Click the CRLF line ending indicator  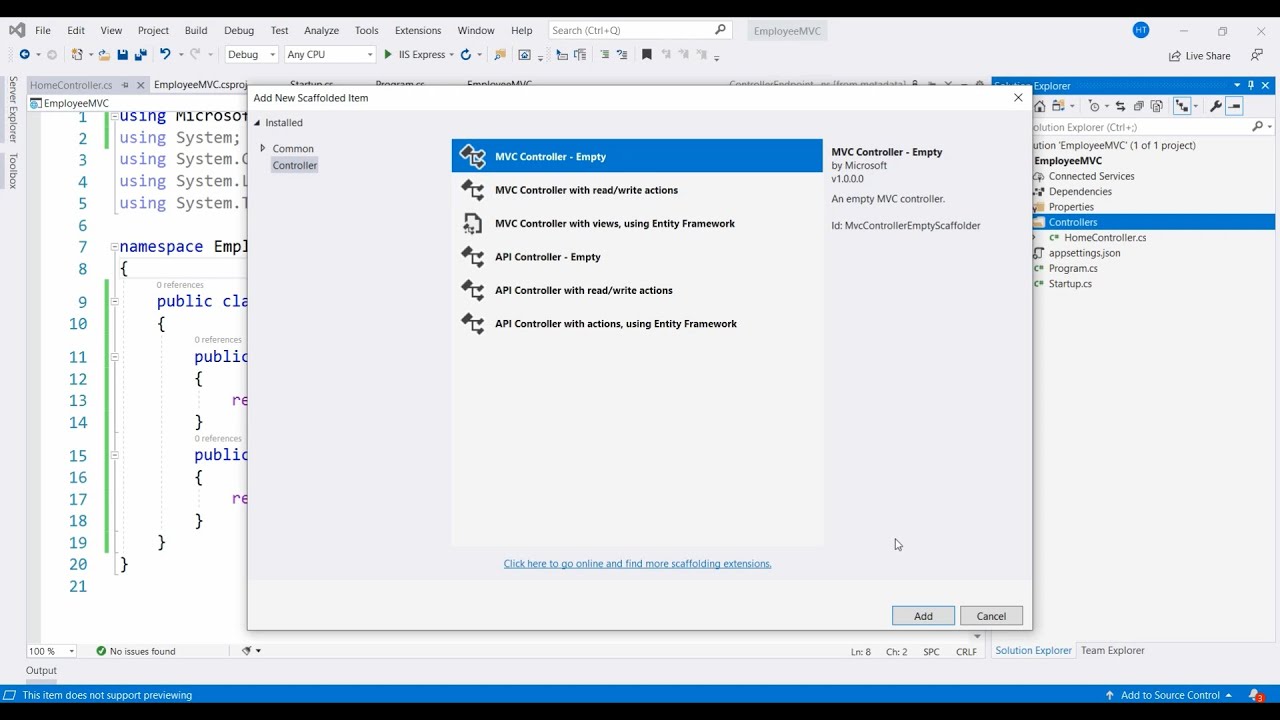[966, 651]
